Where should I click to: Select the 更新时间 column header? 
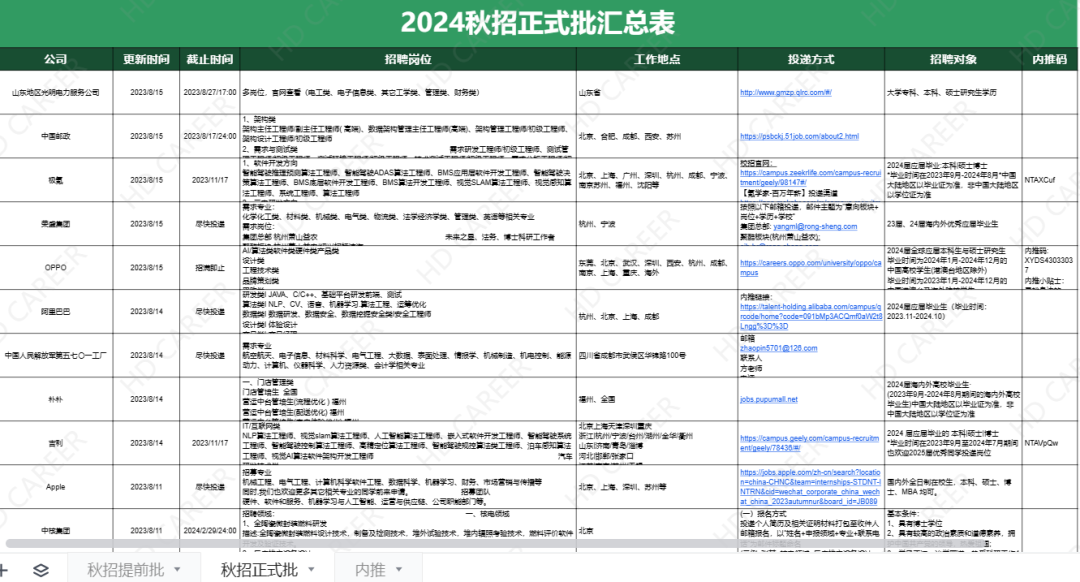[x=146, y=59]
